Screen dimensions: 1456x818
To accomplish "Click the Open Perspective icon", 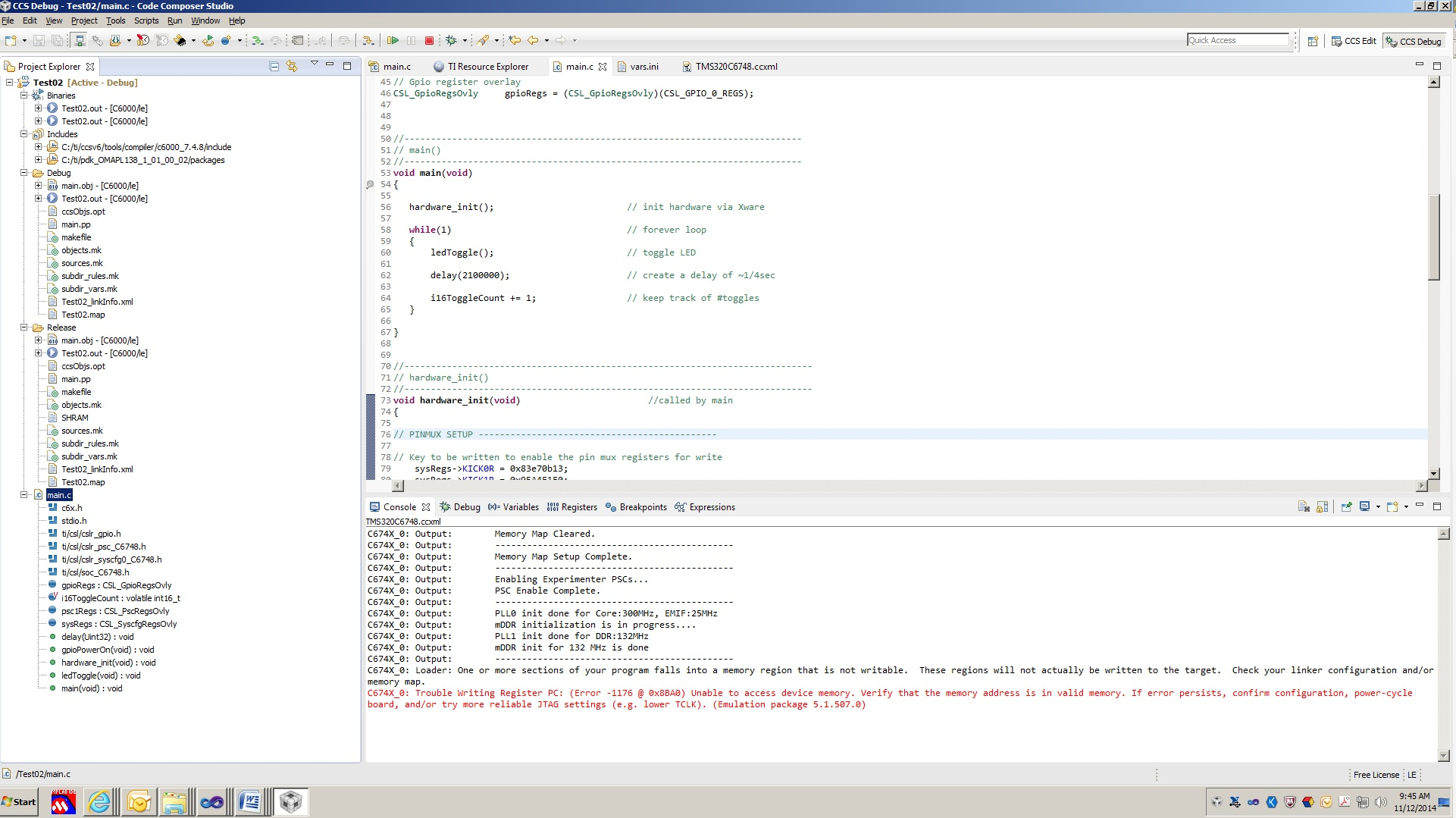I will coord(1313,41).
